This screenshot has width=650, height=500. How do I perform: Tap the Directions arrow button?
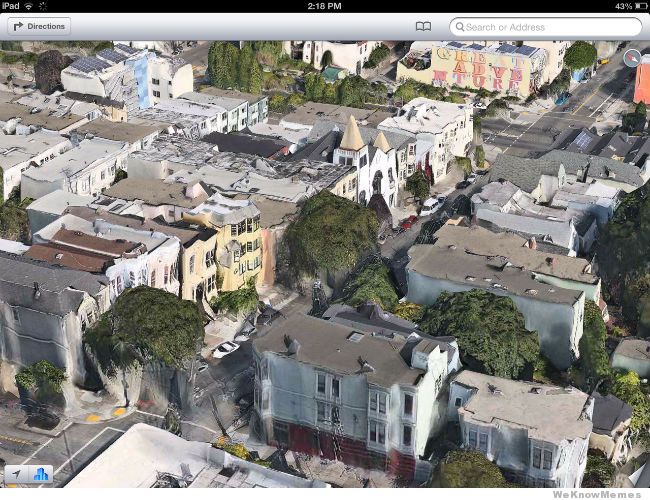(x=39, y=26)
